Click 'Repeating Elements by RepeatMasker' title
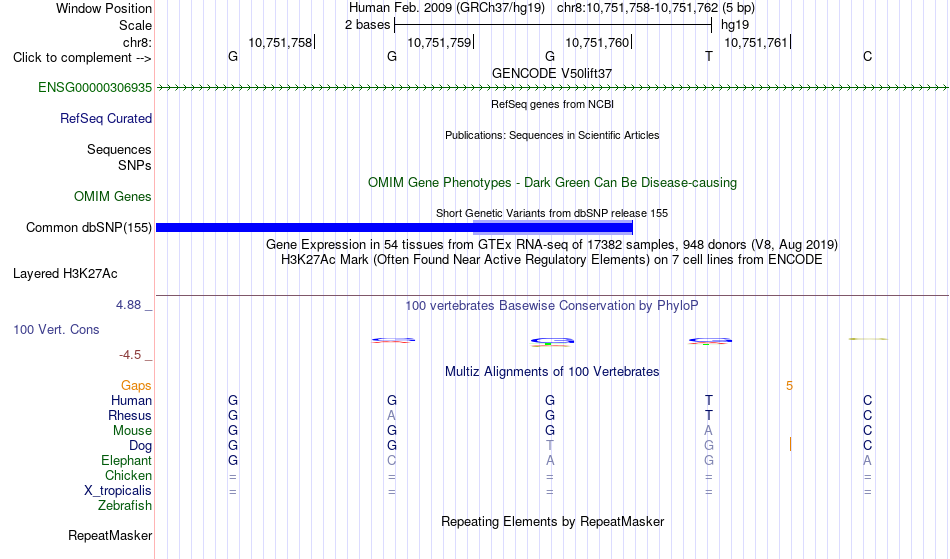Viewport: 950px width, 559px height. pyautogui.click(x=552, y=522)
